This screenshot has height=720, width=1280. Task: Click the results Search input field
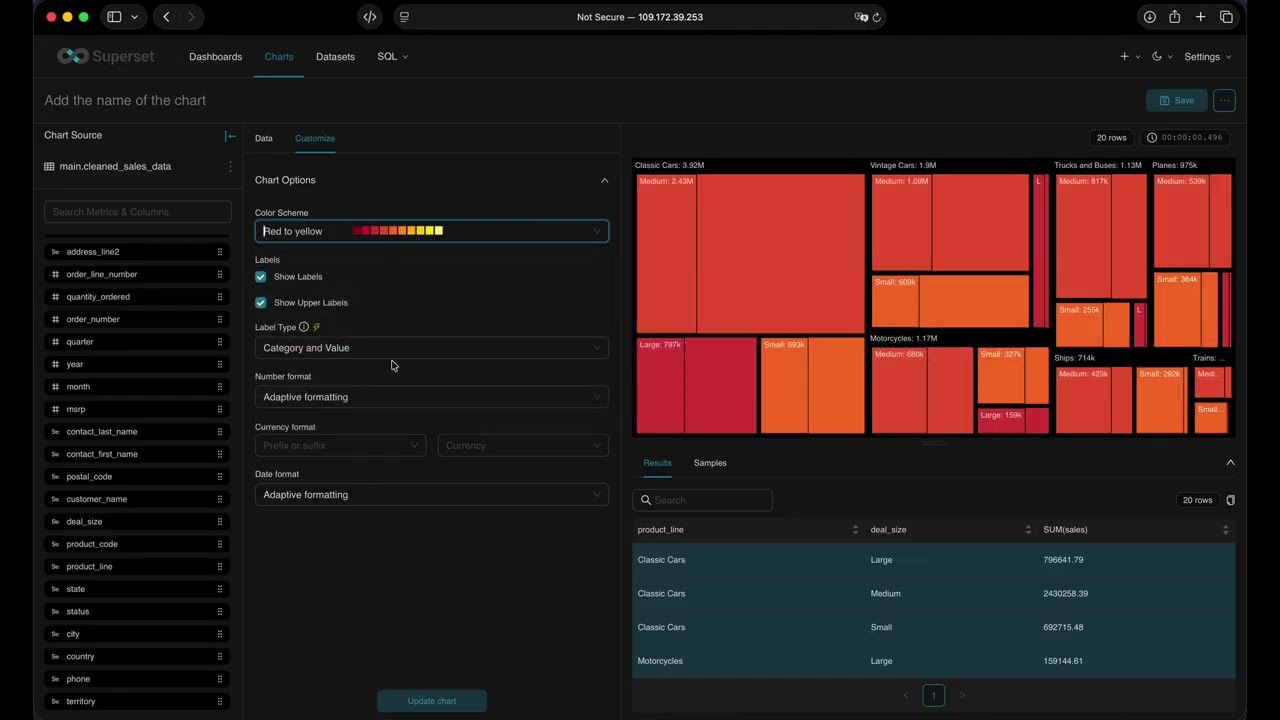(x=702, y=500)
